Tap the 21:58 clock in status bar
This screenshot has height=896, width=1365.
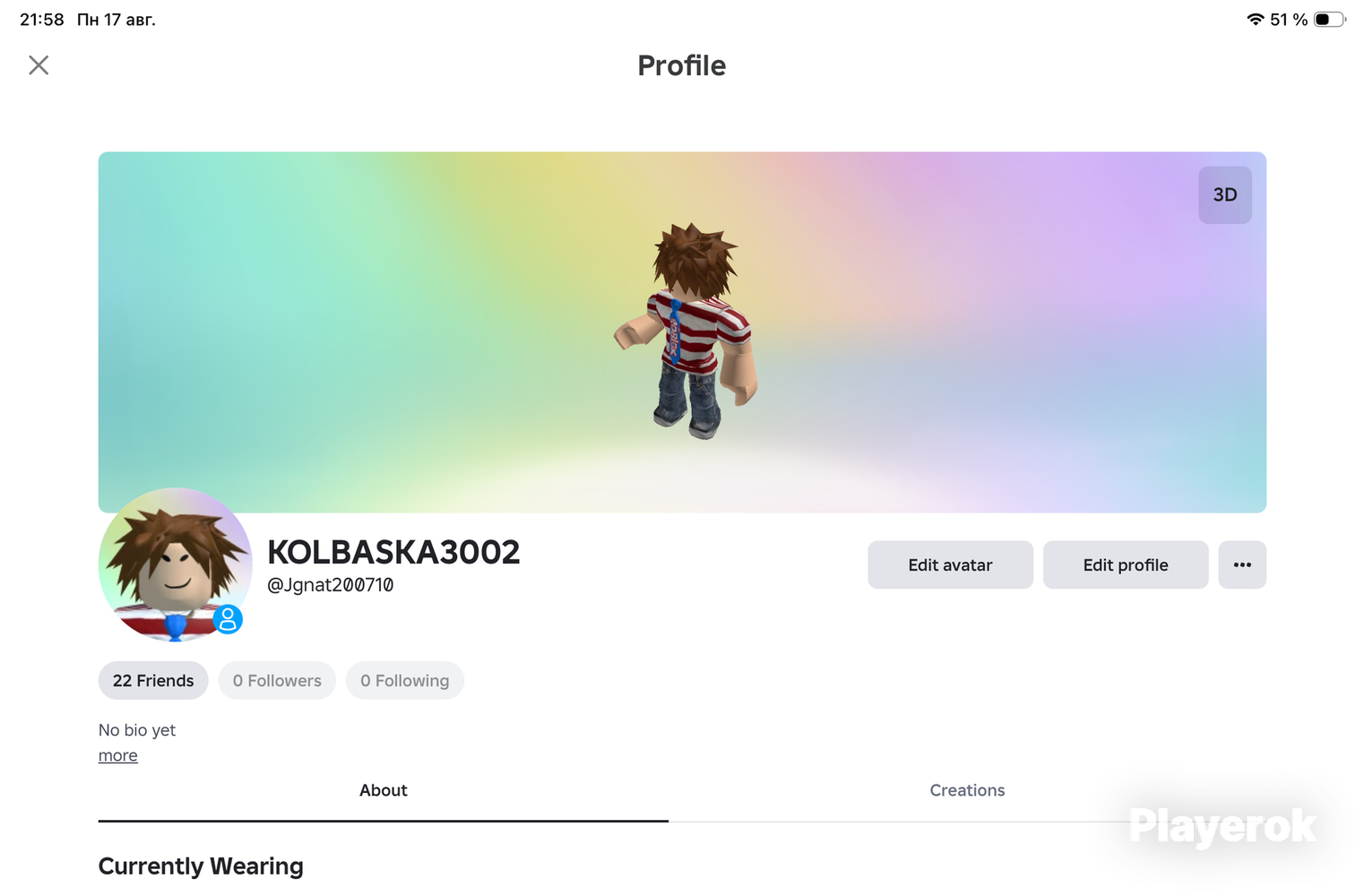[x=42, y=20]
